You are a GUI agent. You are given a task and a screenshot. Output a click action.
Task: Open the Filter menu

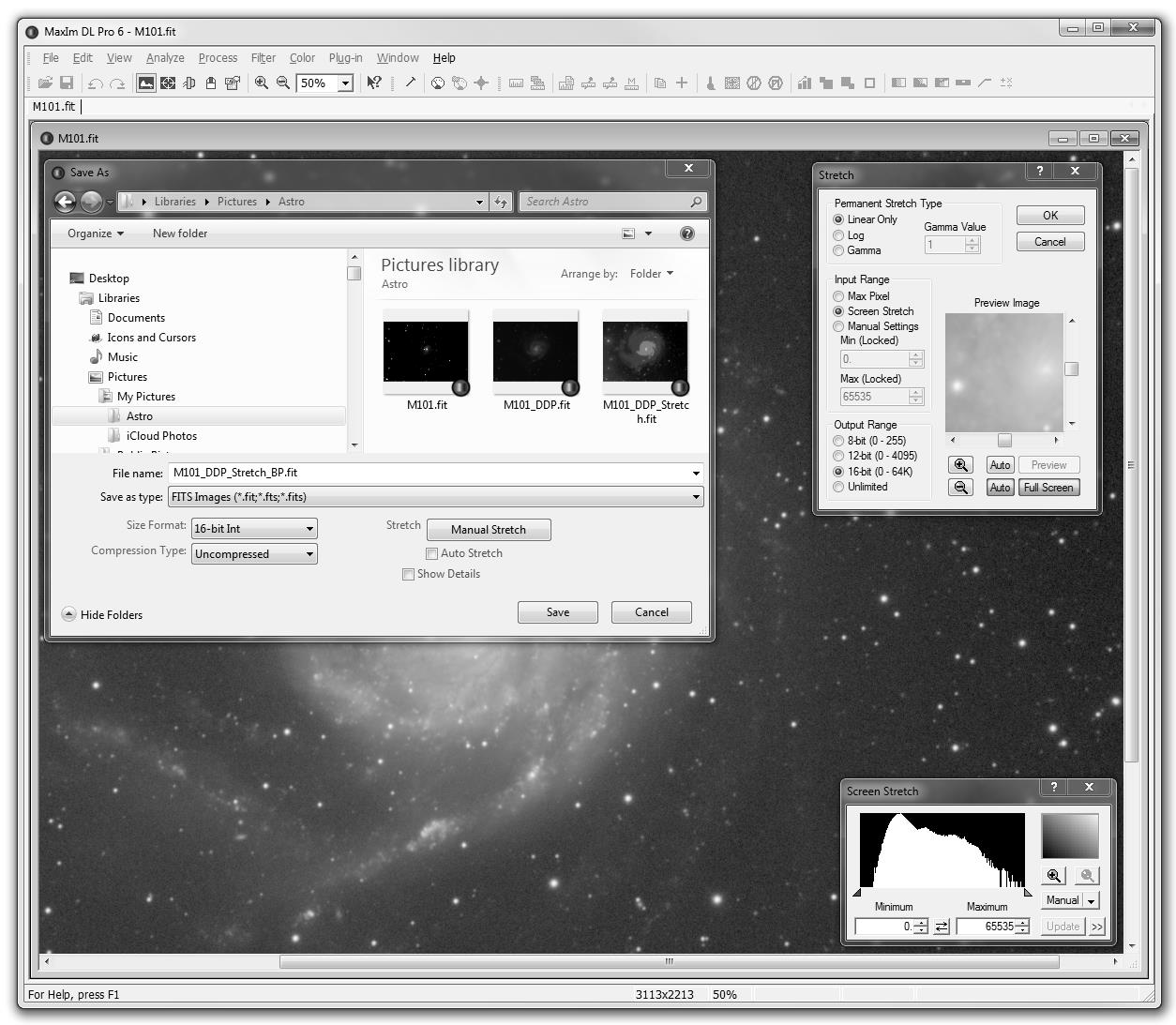(264, 58)
